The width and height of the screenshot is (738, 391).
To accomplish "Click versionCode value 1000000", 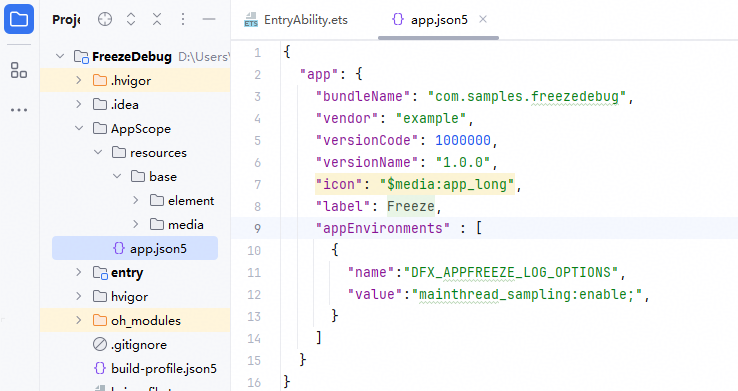I will pos(463,140).
